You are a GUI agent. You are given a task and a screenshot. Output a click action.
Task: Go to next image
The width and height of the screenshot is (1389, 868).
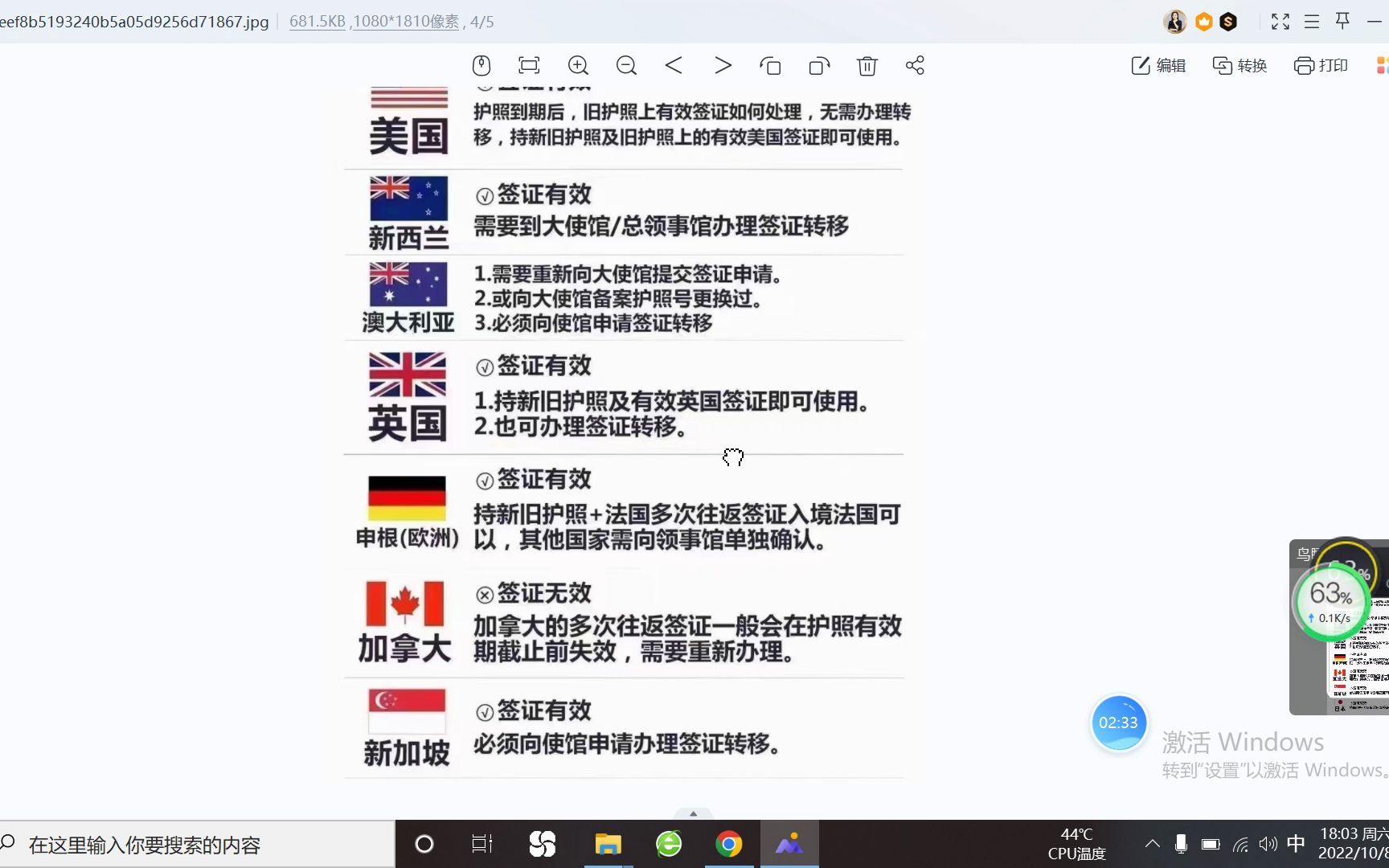(723, 65)
